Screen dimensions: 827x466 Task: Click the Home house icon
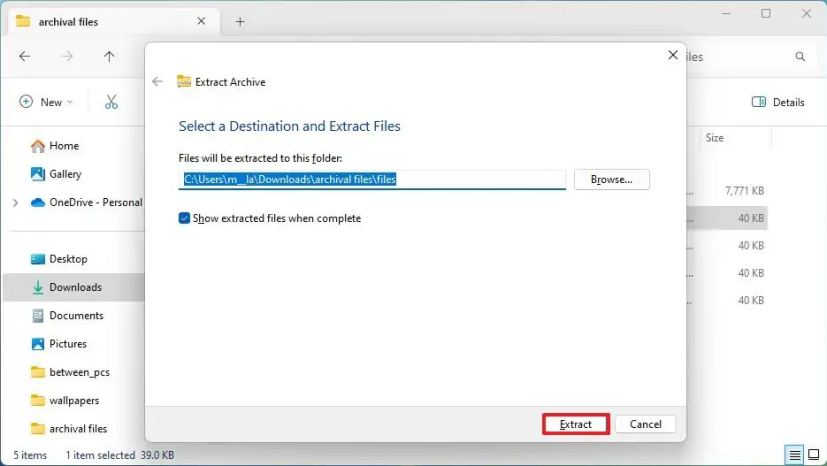(37, 146)
